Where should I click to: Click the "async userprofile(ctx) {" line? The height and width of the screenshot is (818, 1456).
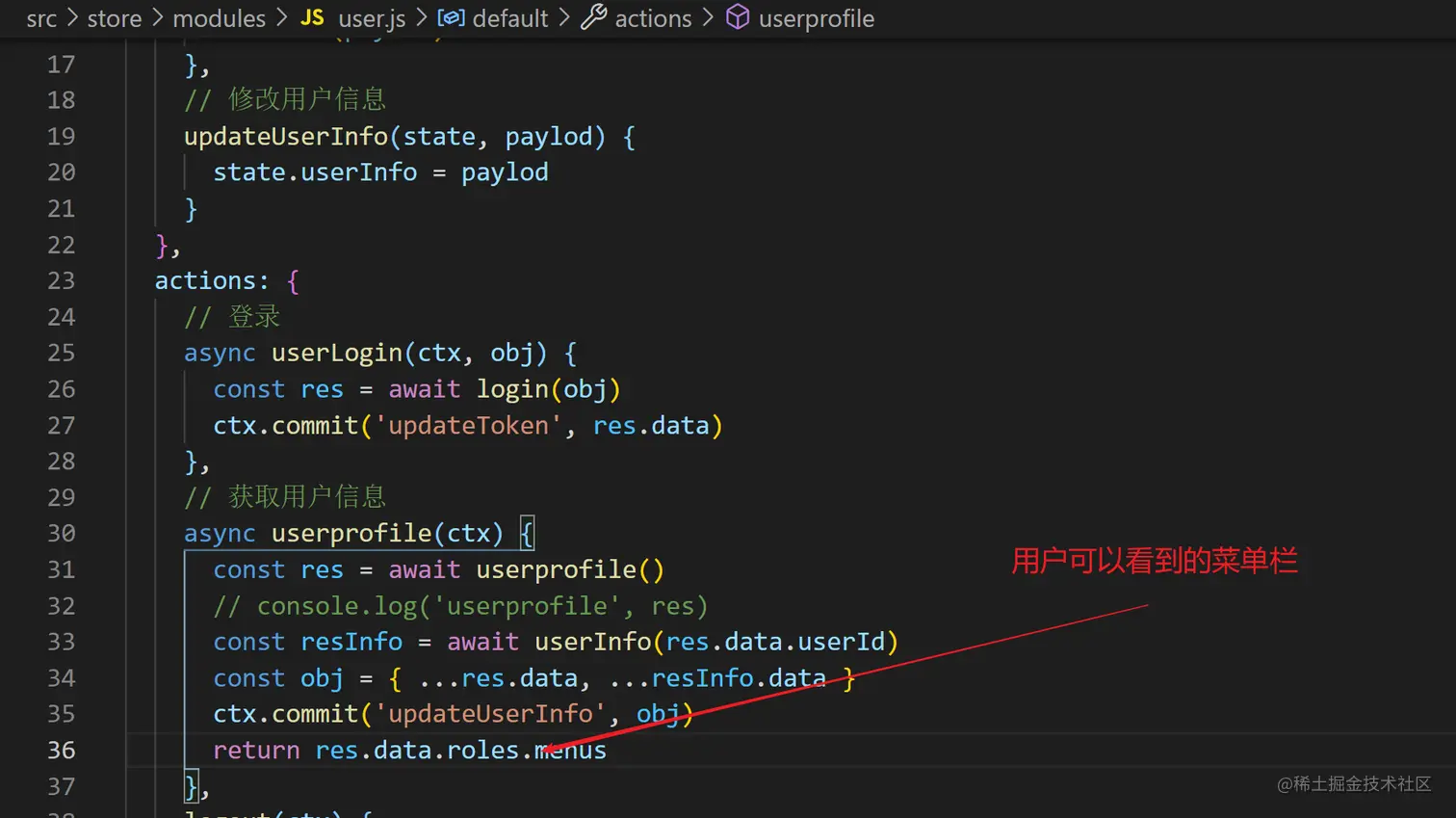(x=358, y=533)
